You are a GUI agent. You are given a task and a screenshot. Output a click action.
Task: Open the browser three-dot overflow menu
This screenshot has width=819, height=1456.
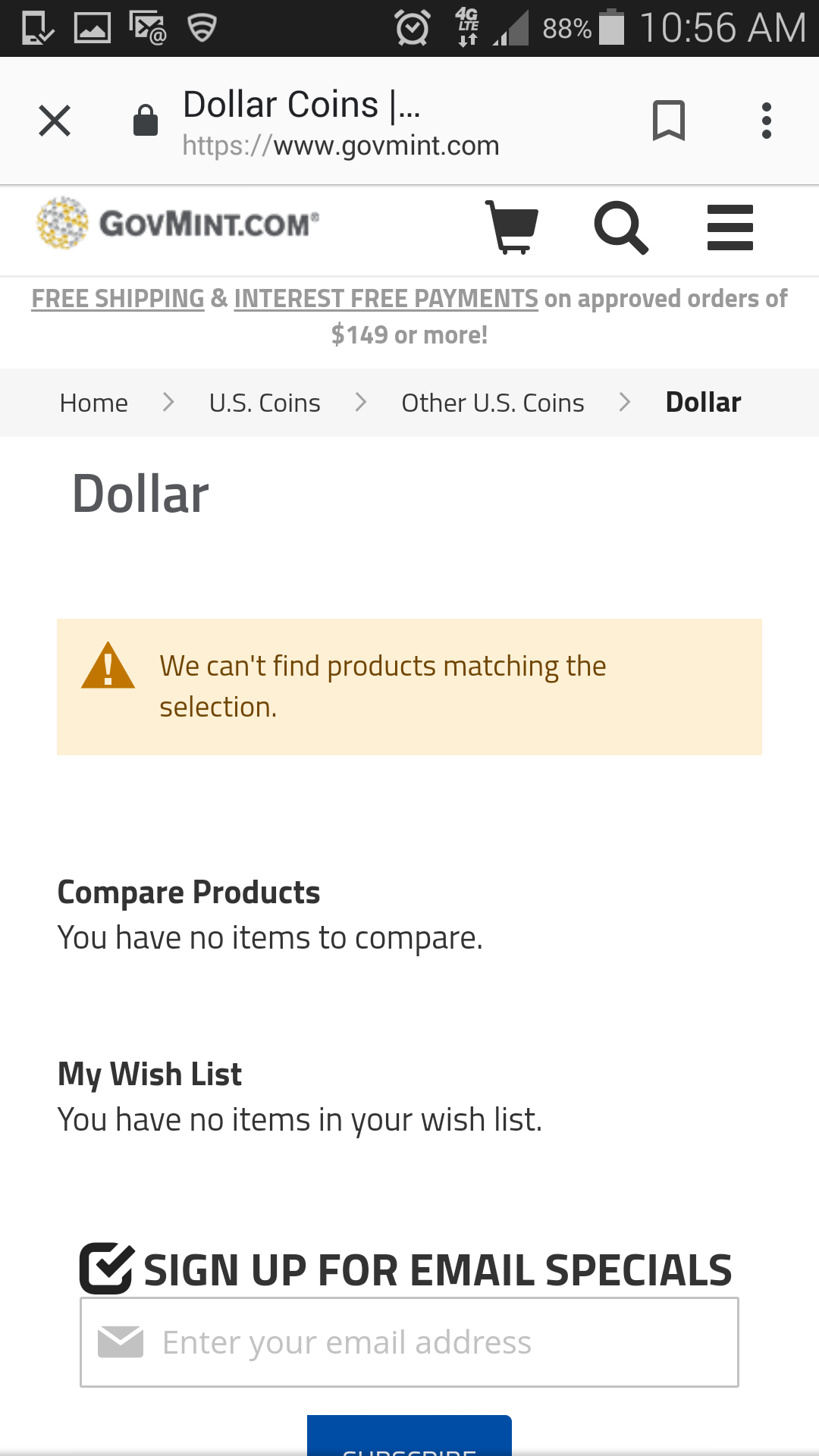pyautogui.click(x=767, y=121)
